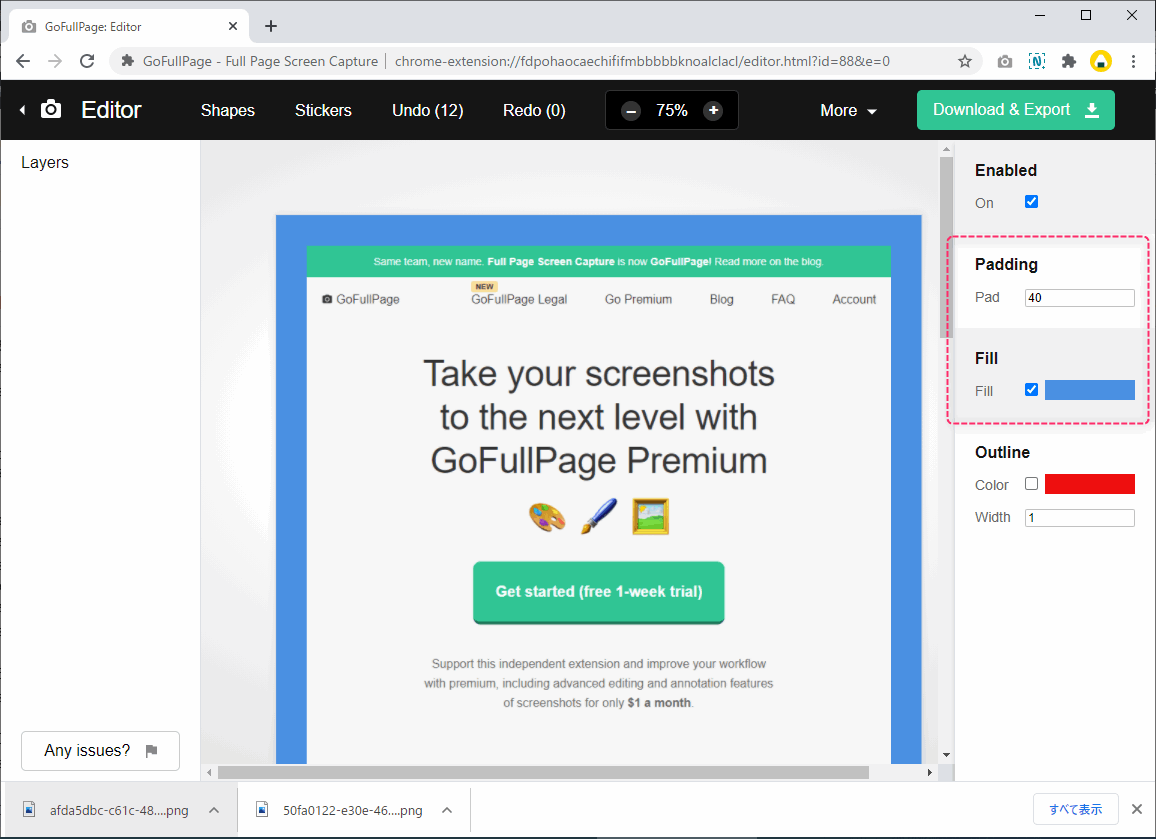Enable the Outline Color checkbox
Image resolution: width=1156 pixels, height=839 pixels.
pos(1031,484)
